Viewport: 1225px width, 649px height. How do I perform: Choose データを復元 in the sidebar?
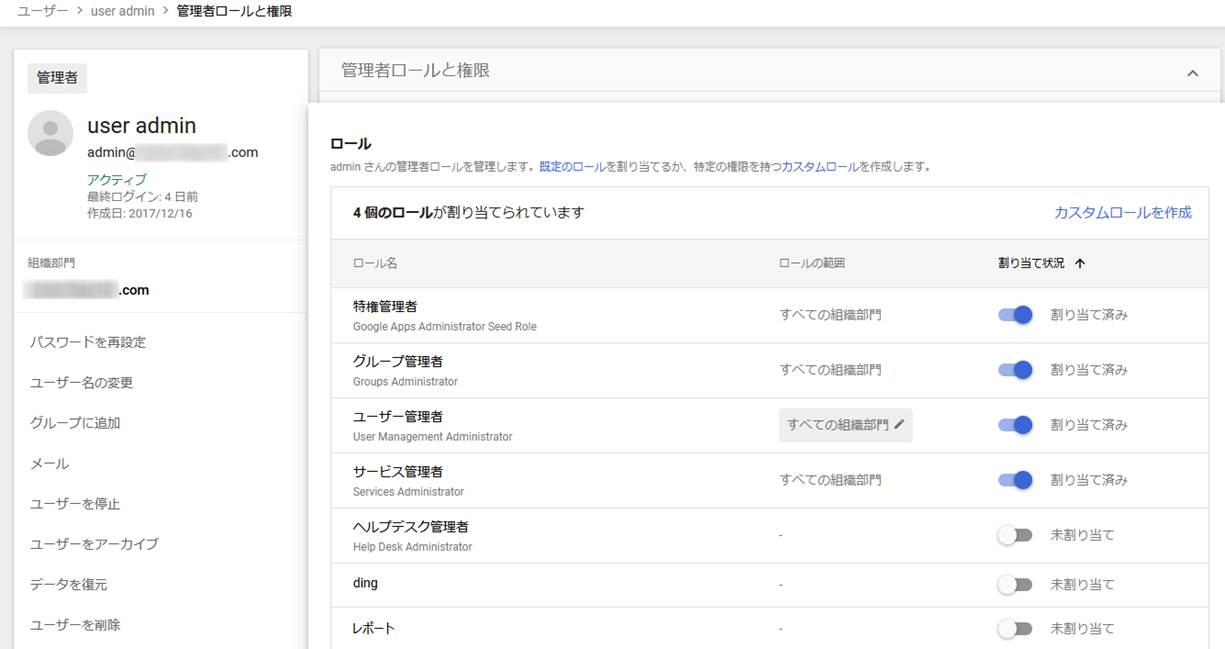click(68, 584)
